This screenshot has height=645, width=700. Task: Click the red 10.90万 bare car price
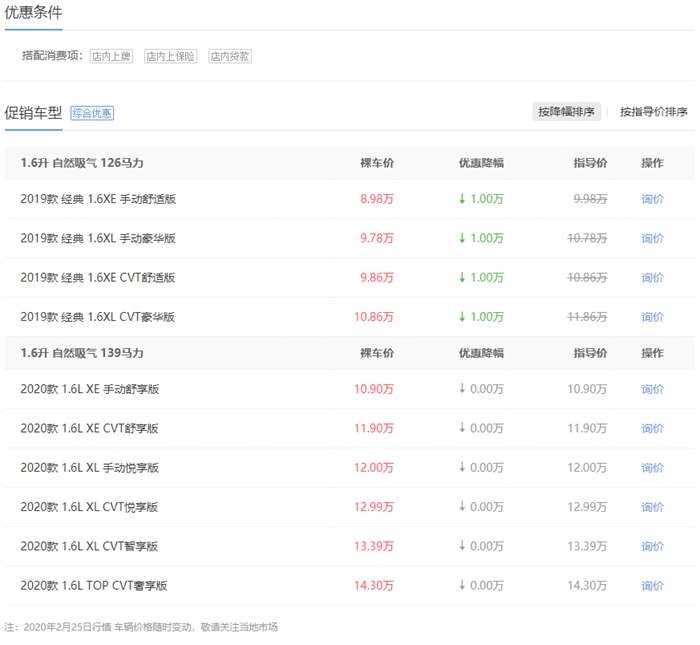tap(374, 389)
